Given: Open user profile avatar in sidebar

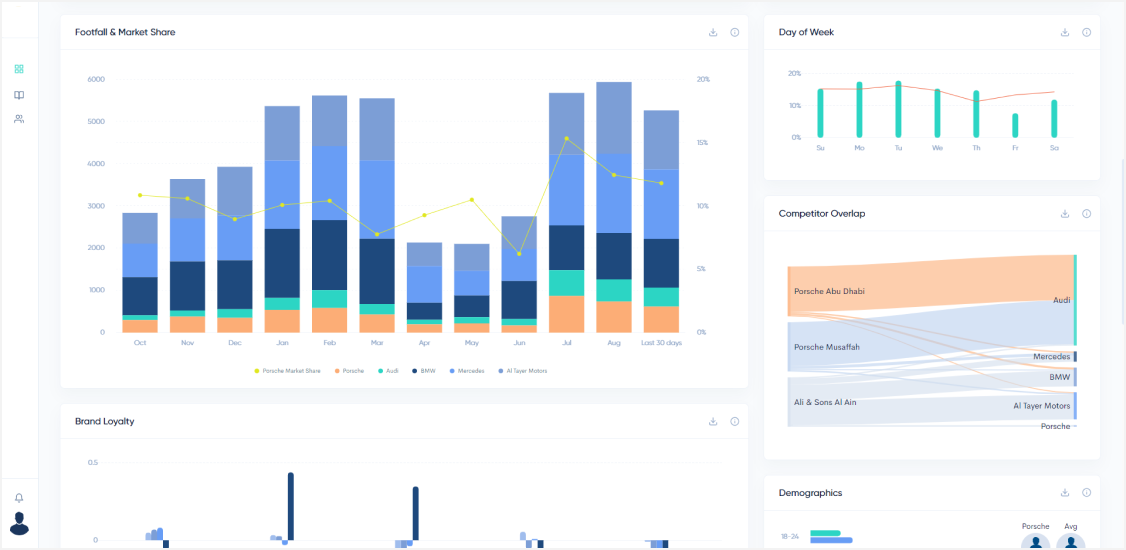Looking at the screenshot, I should pyautogui.click(x=19, y=523).
